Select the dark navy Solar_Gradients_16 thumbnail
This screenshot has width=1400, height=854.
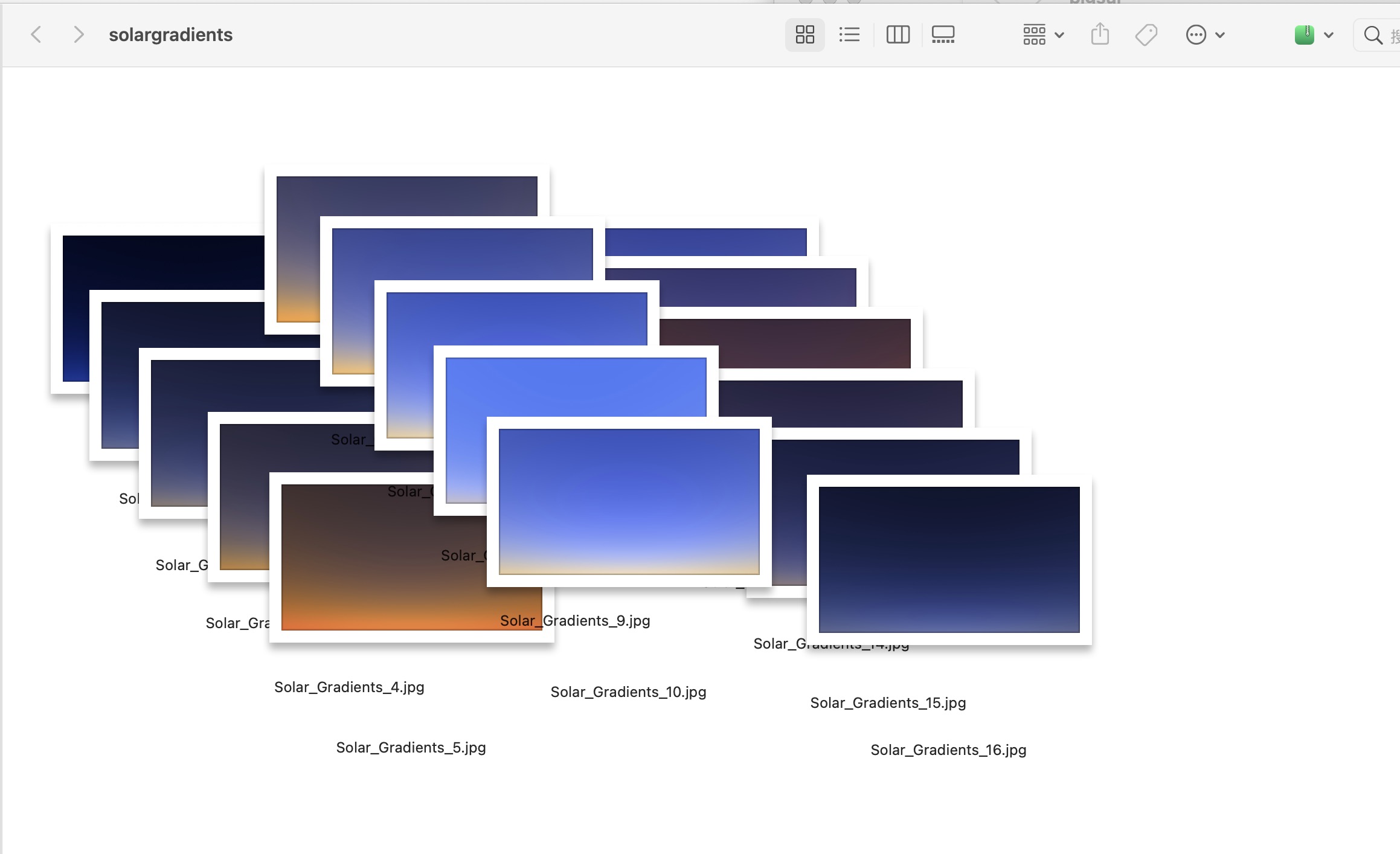(x=949, y=559)
